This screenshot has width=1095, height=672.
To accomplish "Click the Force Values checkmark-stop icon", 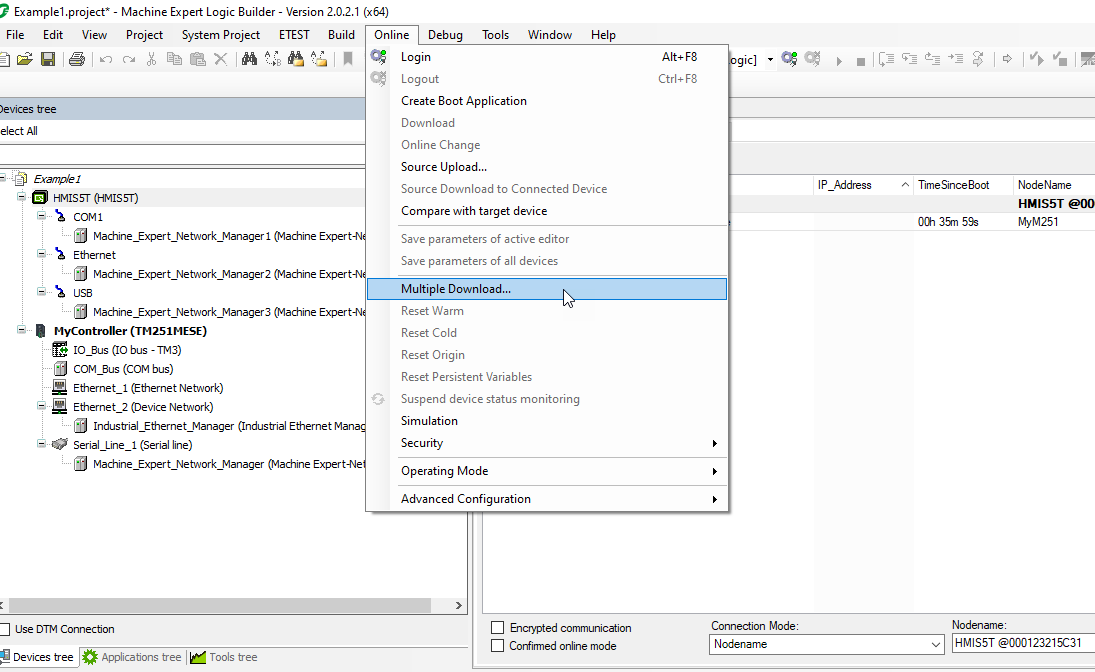I will tap(1060, 59).
